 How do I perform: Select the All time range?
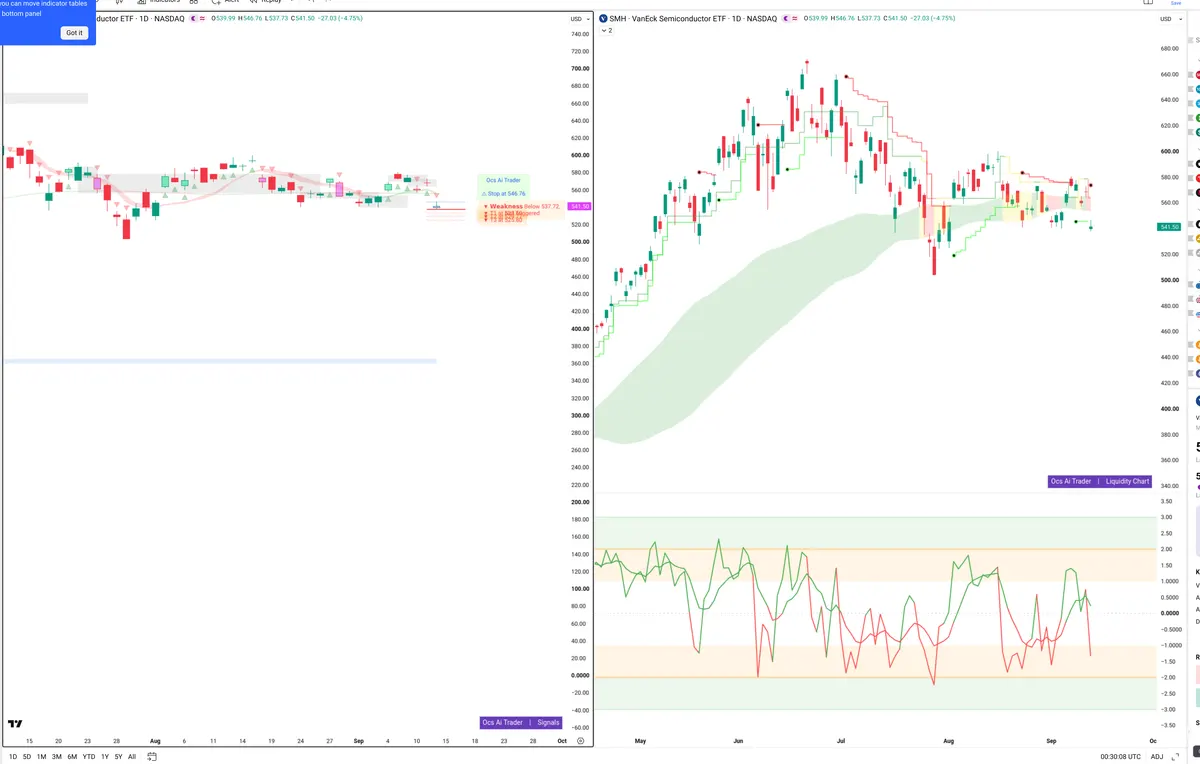132,757
